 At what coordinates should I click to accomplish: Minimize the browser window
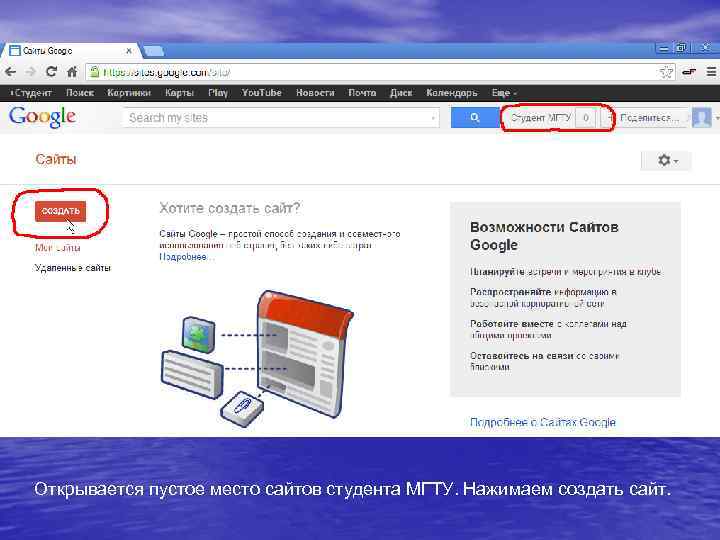[x=663, y=48]
